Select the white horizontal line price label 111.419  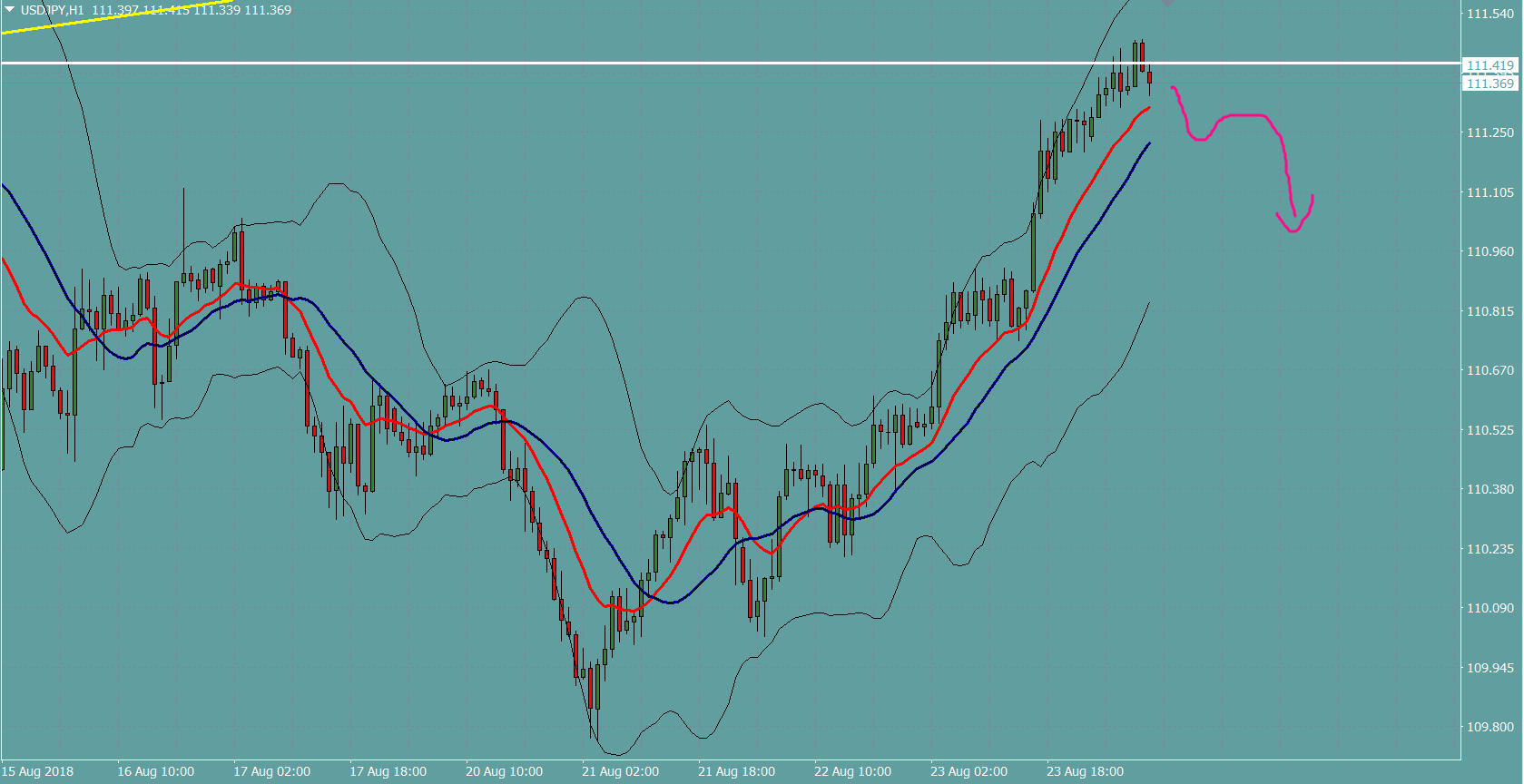click(1490, 65)
